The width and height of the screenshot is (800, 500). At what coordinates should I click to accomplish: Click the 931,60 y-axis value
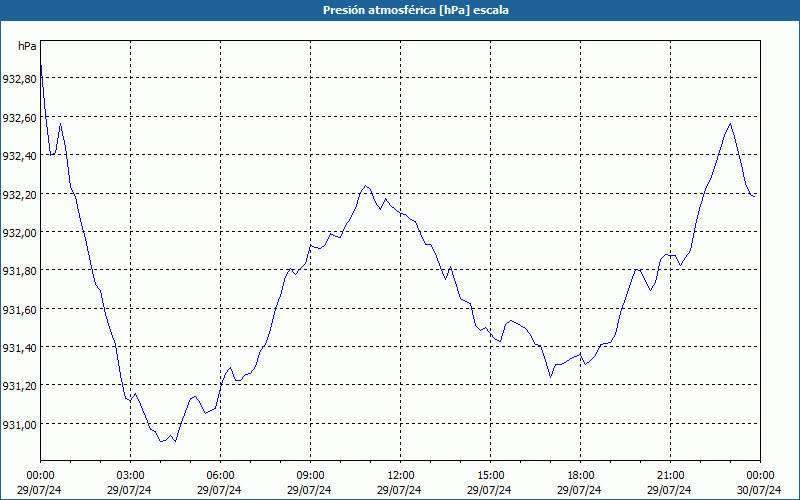(19, 310)
